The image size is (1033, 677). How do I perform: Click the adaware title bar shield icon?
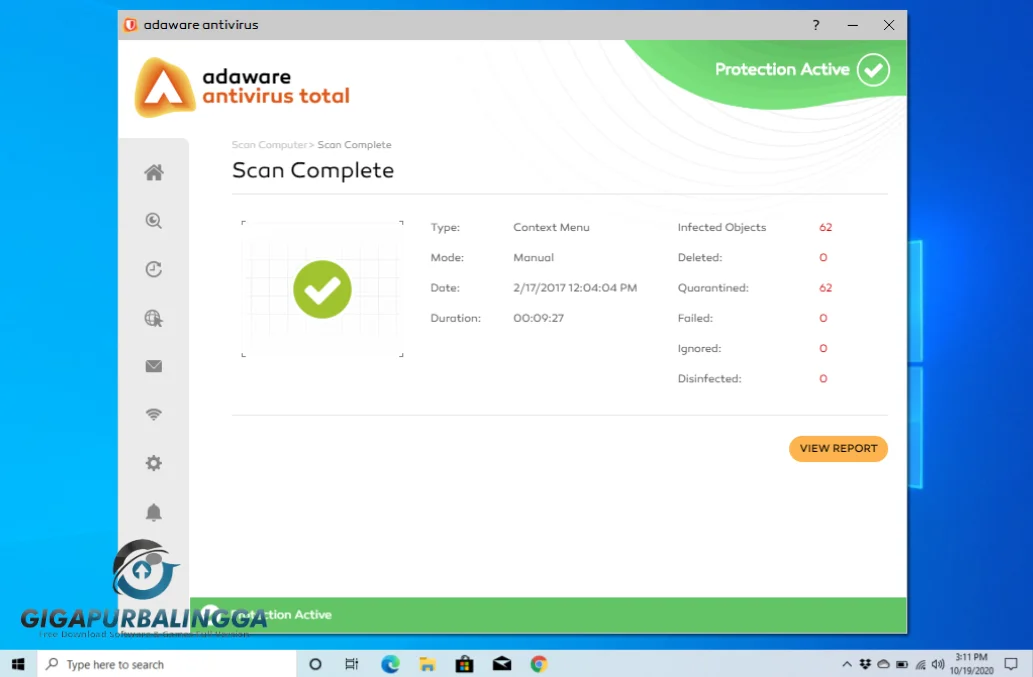[130, 24]
